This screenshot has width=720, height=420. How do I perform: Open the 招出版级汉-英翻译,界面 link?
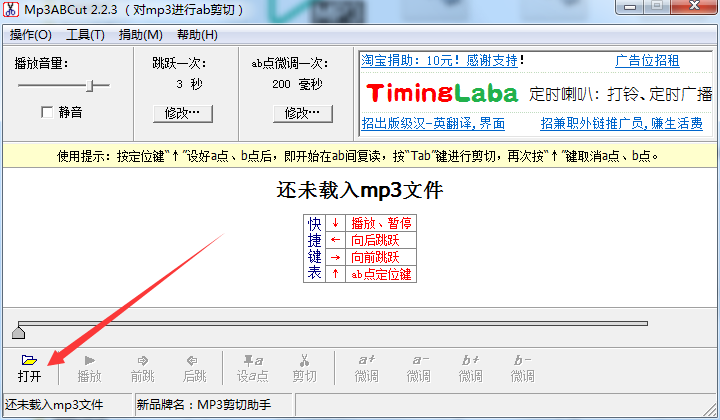click(x=433, y=123)
